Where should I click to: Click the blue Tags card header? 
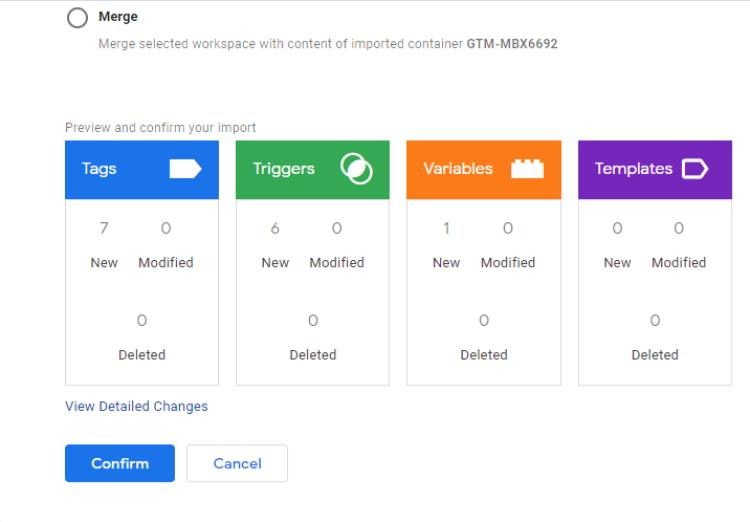coord(141,169)
